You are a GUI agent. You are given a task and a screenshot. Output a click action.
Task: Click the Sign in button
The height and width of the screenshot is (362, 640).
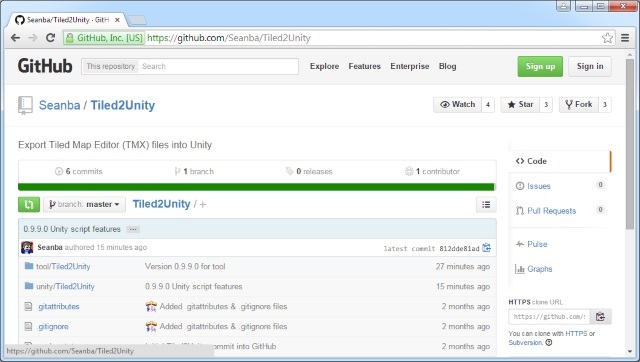tap(590, 67)
